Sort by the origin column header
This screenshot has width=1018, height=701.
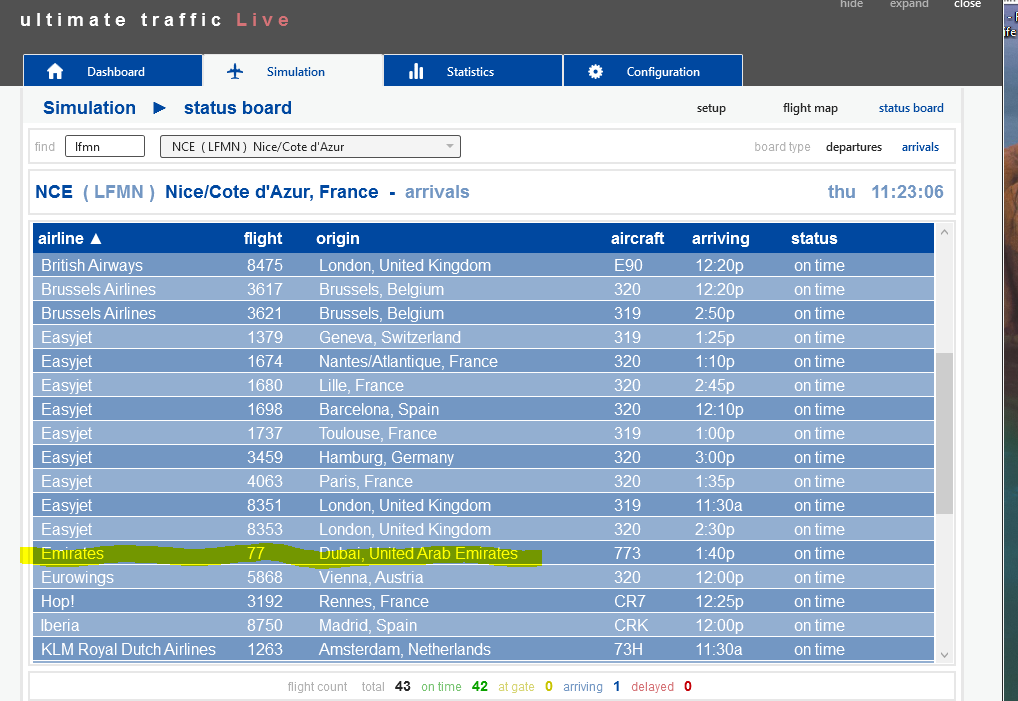[x=338, y=239]
